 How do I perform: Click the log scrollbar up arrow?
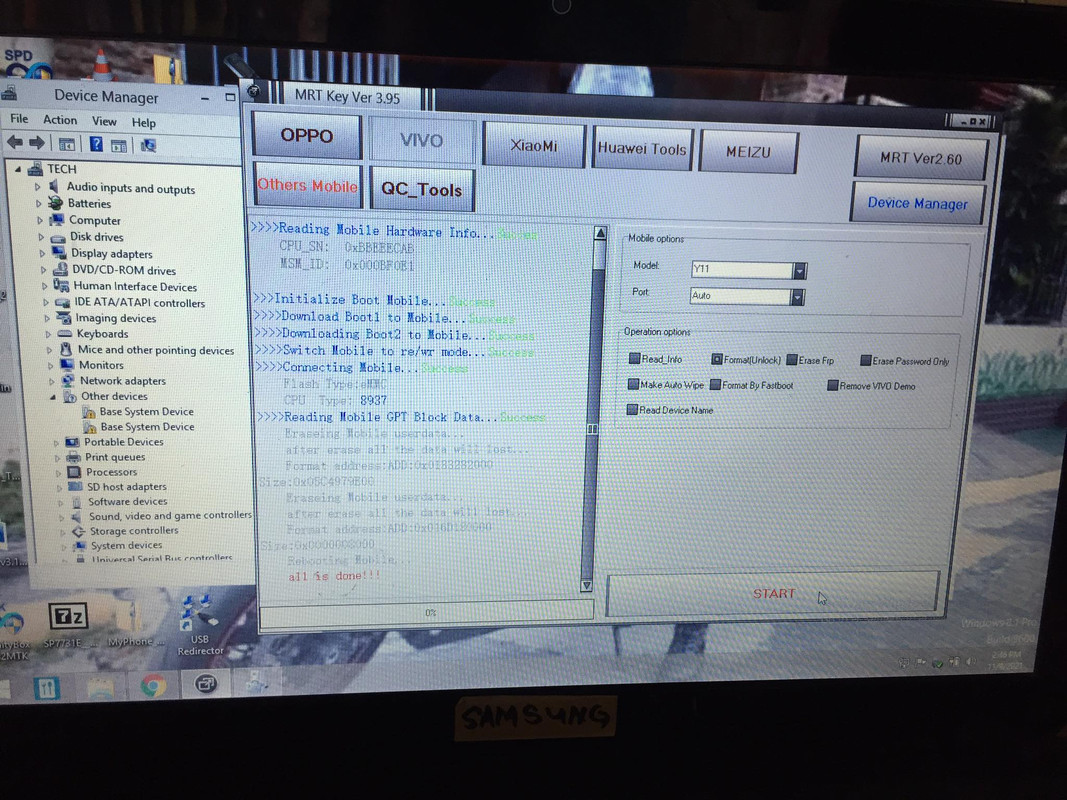tap(600, 234)
